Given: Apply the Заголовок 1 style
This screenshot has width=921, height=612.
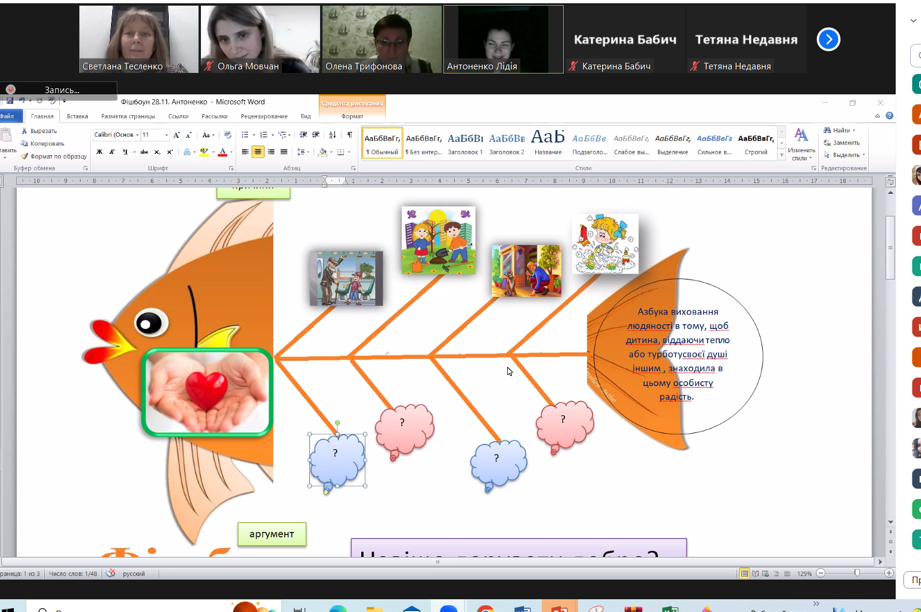Looking at the screenshot, I should click(465, 142).
